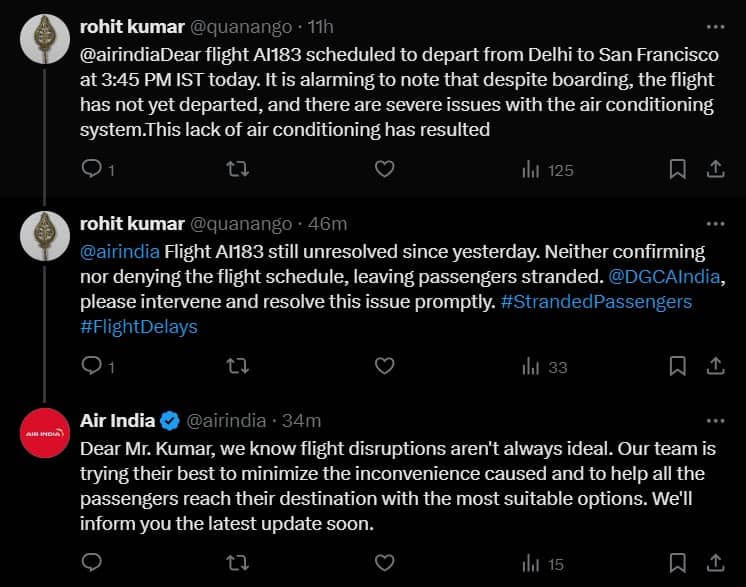The width and height of the screenshot is (746, 587).
Task: Retweet the first rohit kumar tweet
Action: (238, 170)
